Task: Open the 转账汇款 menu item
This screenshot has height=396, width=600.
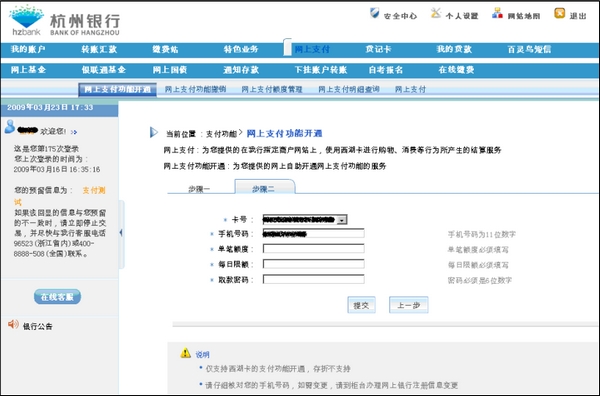Action: pos(99,49)
